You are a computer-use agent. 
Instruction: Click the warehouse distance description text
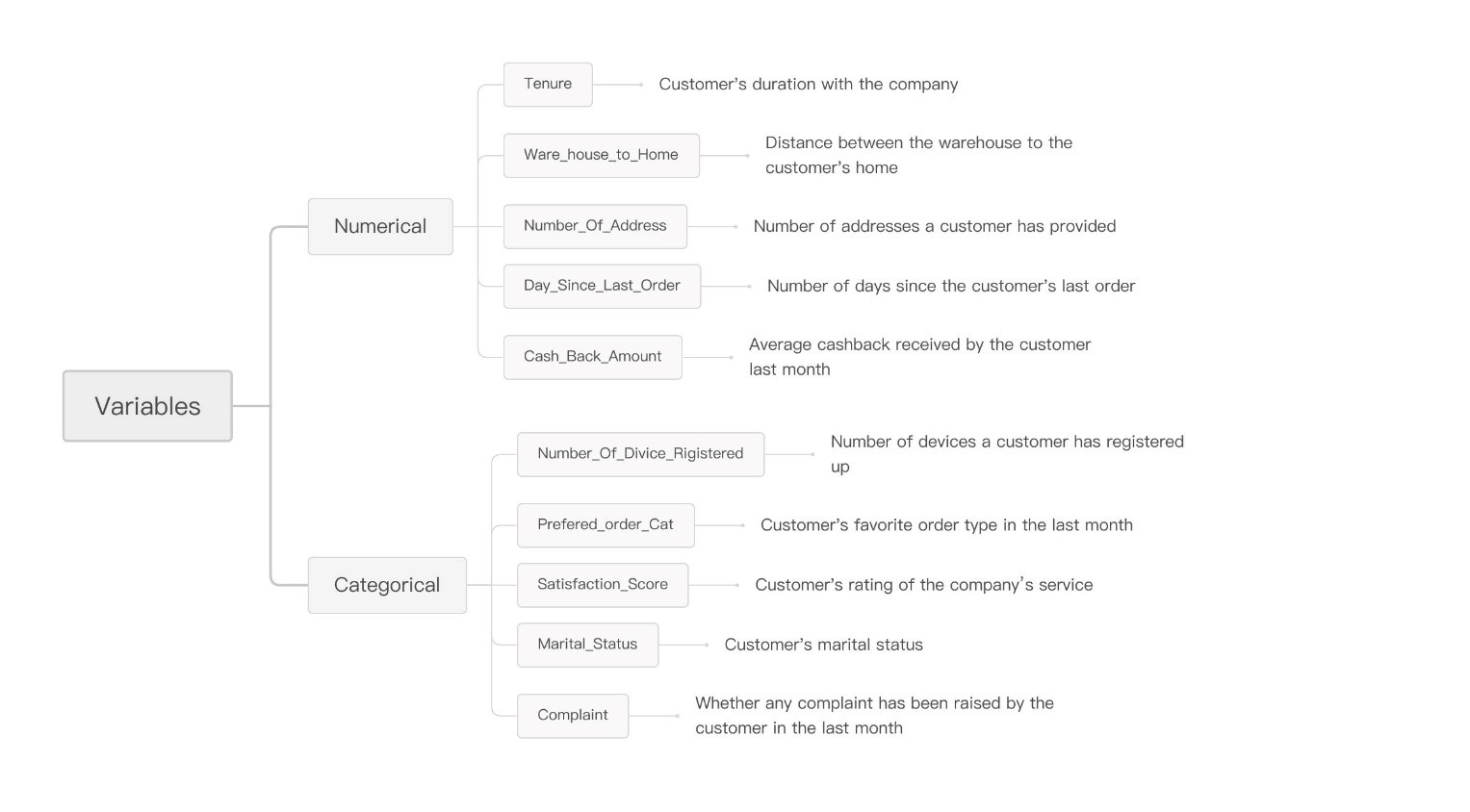point(917,155)
